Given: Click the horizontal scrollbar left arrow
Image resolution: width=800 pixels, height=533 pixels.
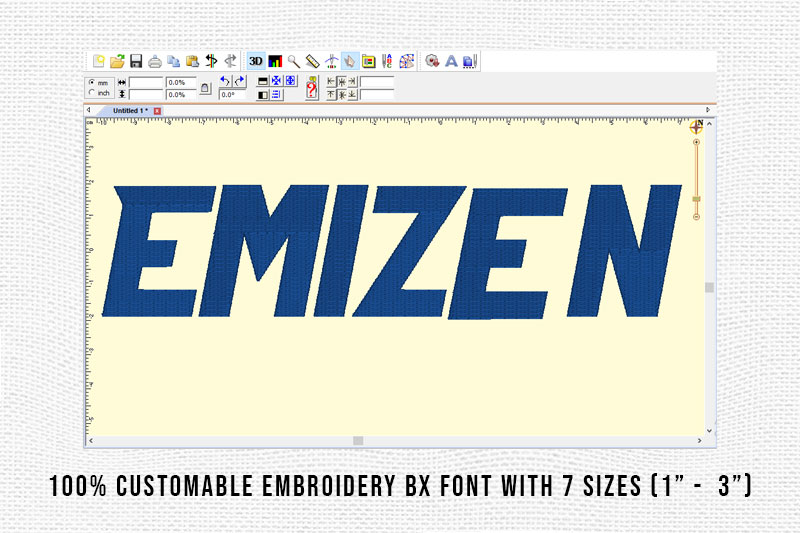Looking at the screenshot, I should 91,441.
